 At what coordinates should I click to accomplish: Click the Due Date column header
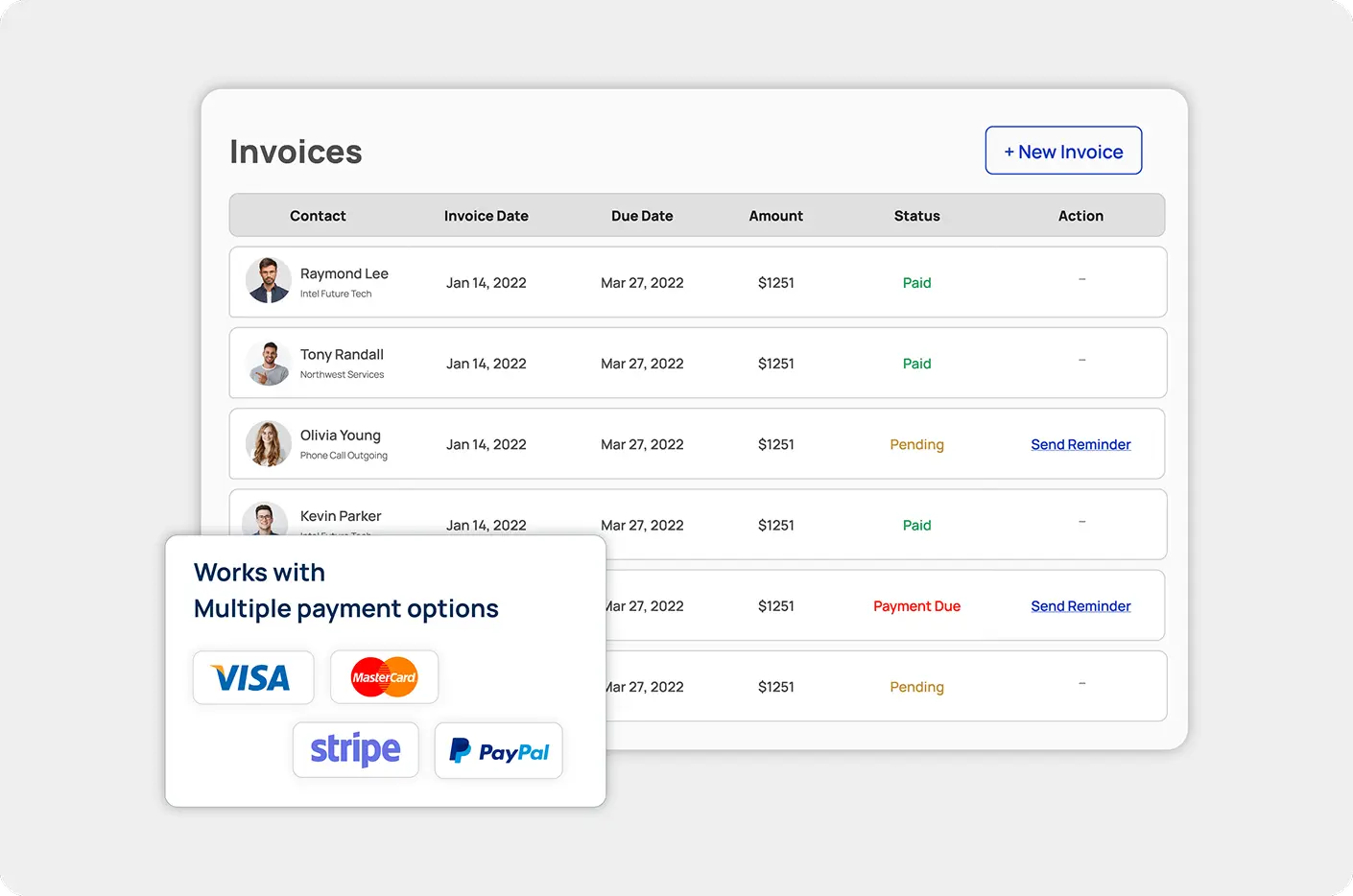tap(642, 215)
